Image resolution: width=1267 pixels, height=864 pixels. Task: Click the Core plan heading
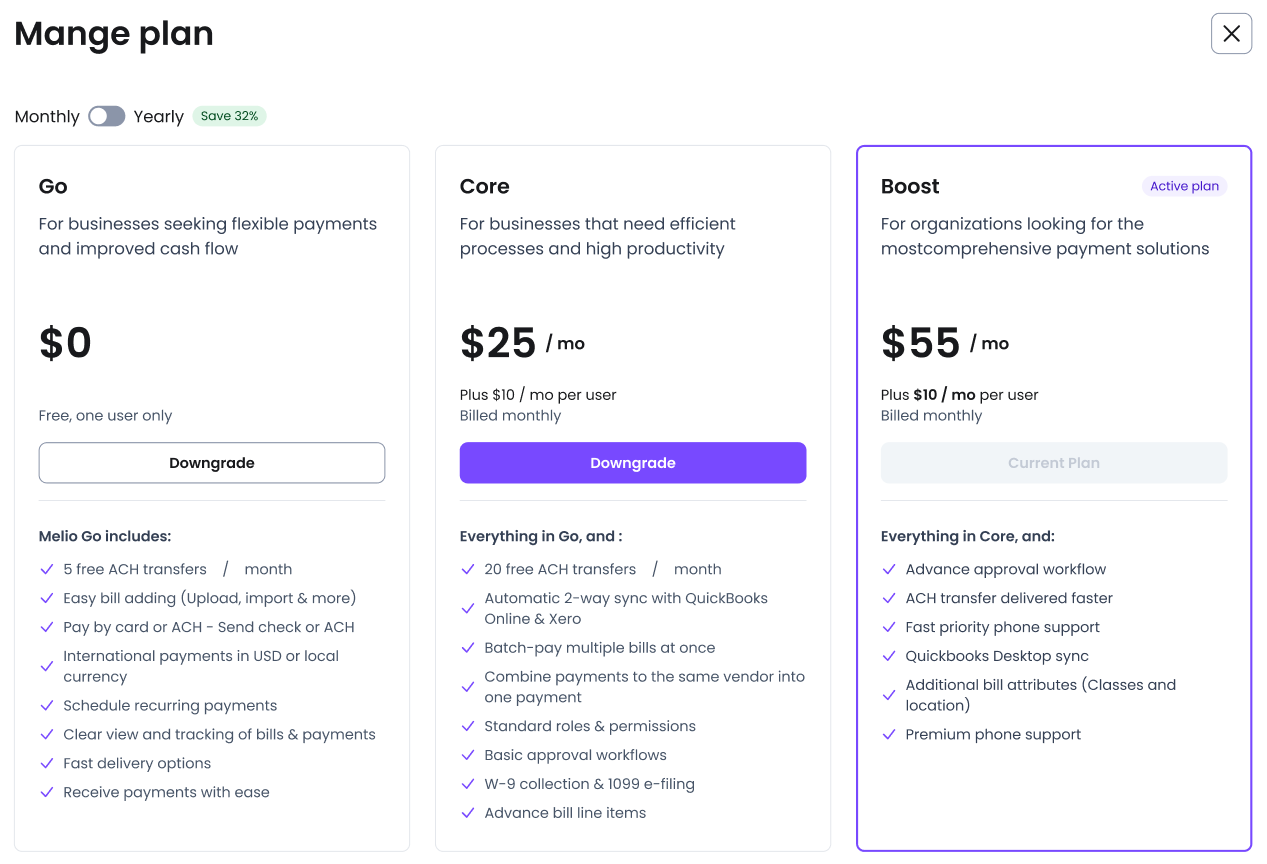[484, 186]
